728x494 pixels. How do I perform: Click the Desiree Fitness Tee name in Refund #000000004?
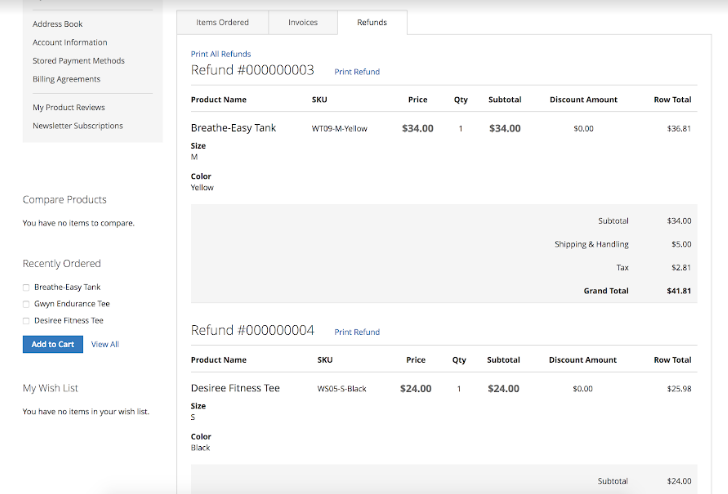coord(235,388)
